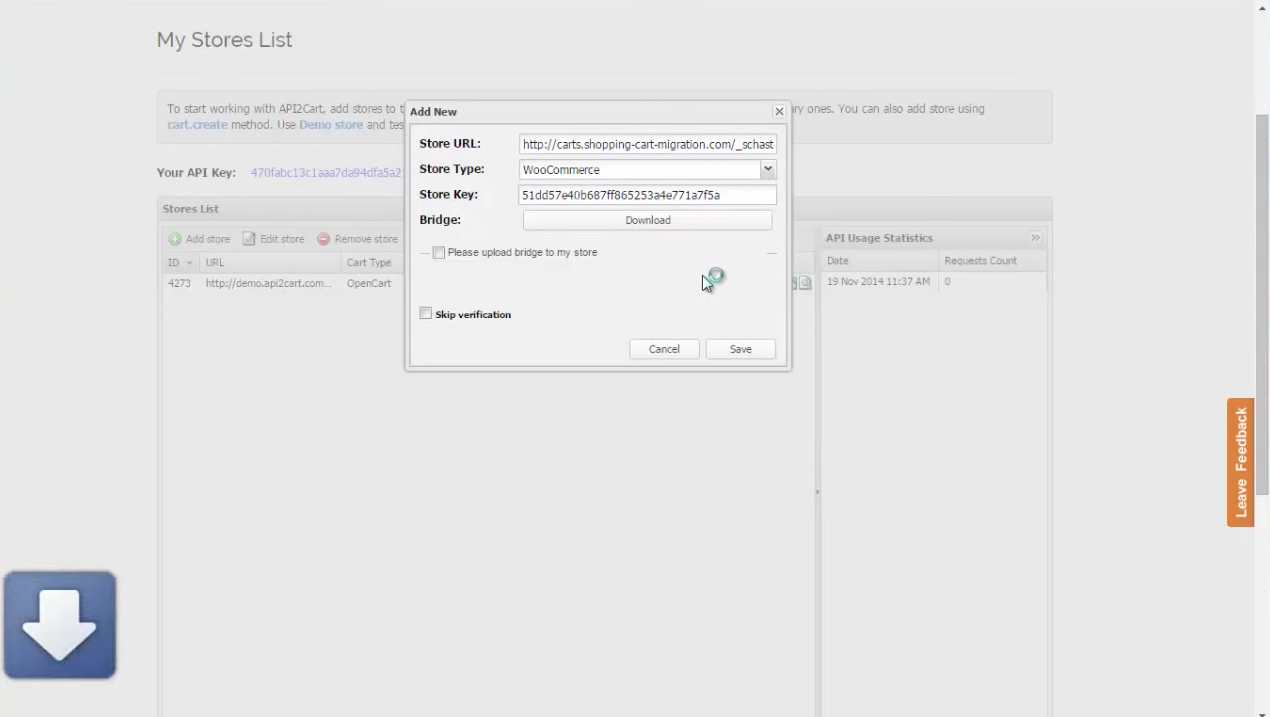Collapse the API Usage Statistics panel
Image resolution: width=1270 pixels, height=717 pixels.
(1035, 238)
